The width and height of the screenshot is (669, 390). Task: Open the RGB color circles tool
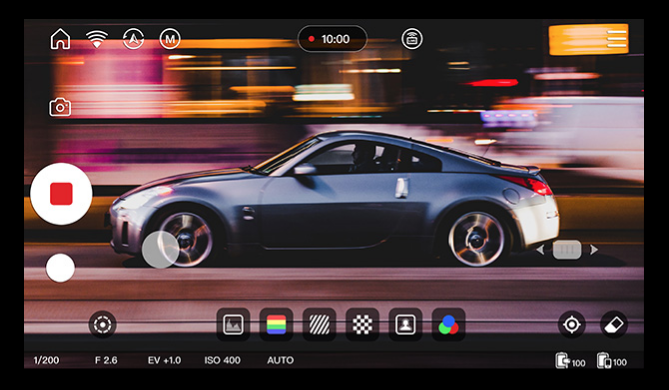tap(448, 325)
